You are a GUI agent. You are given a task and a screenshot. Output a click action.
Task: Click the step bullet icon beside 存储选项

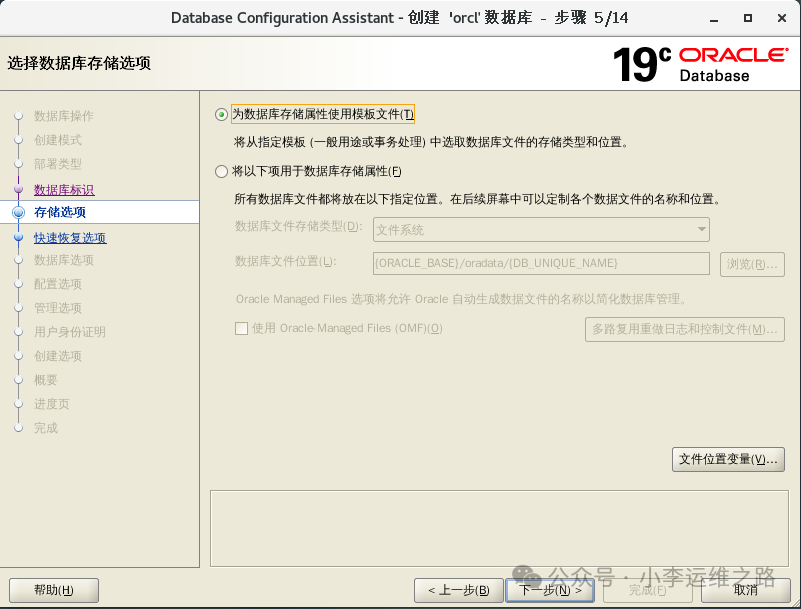(18, 212)
